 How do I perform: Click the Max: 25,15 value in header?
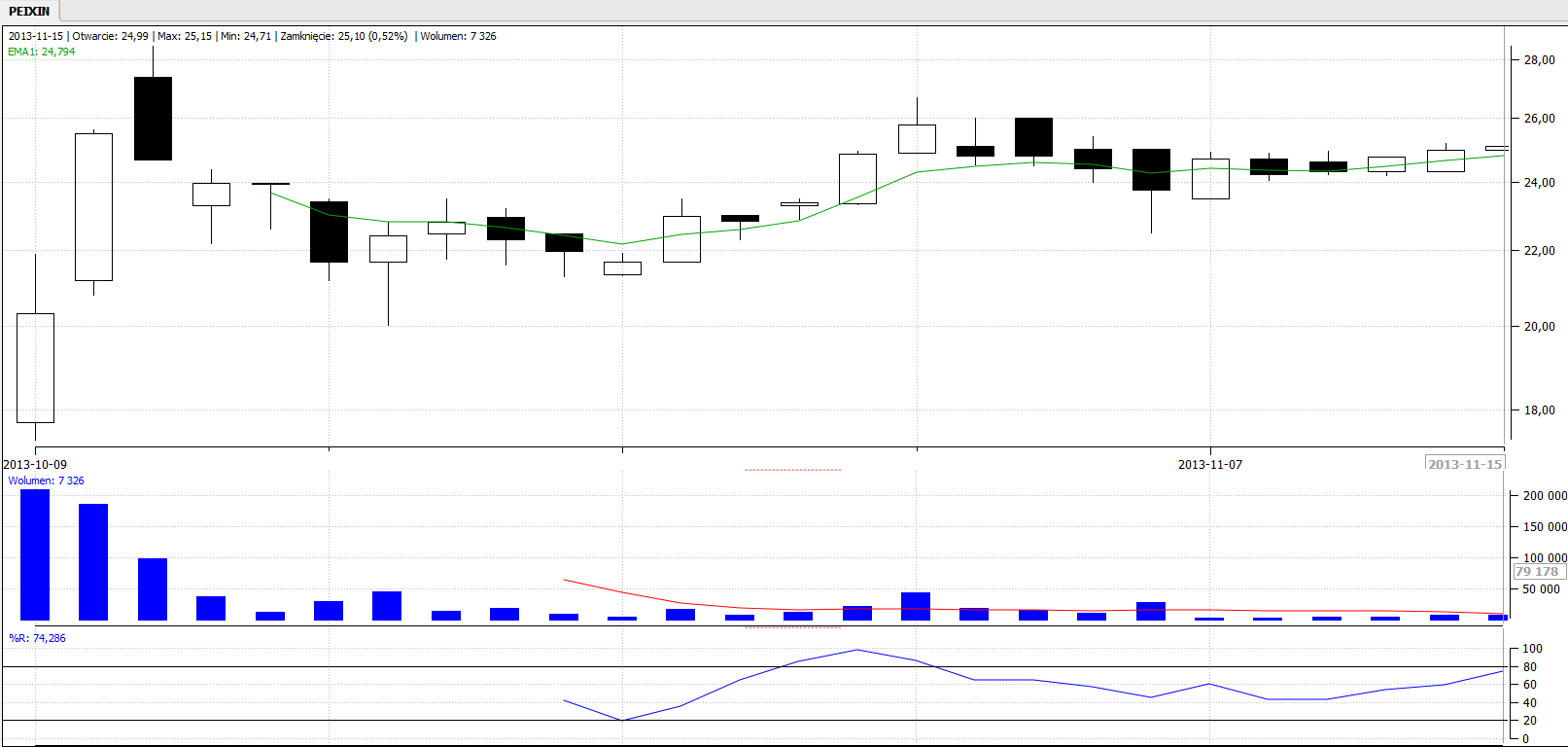(185, 36)
